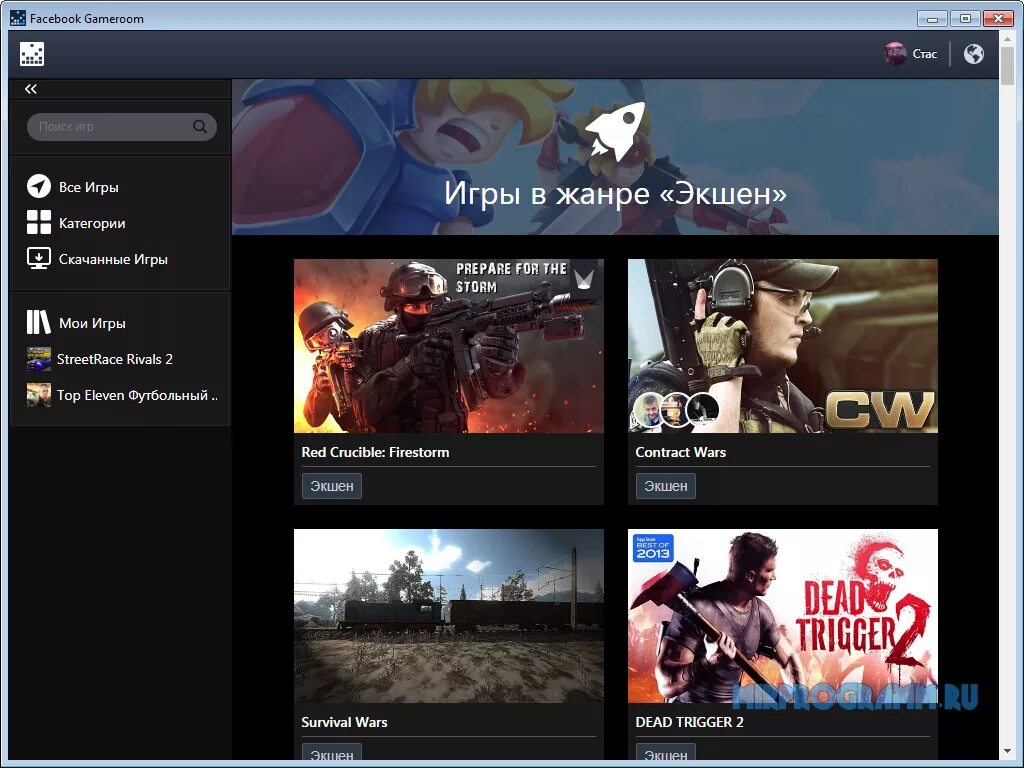Click the Facebook Gameroom title bar icon
The image size is (1024, 768).
[18, 18]
